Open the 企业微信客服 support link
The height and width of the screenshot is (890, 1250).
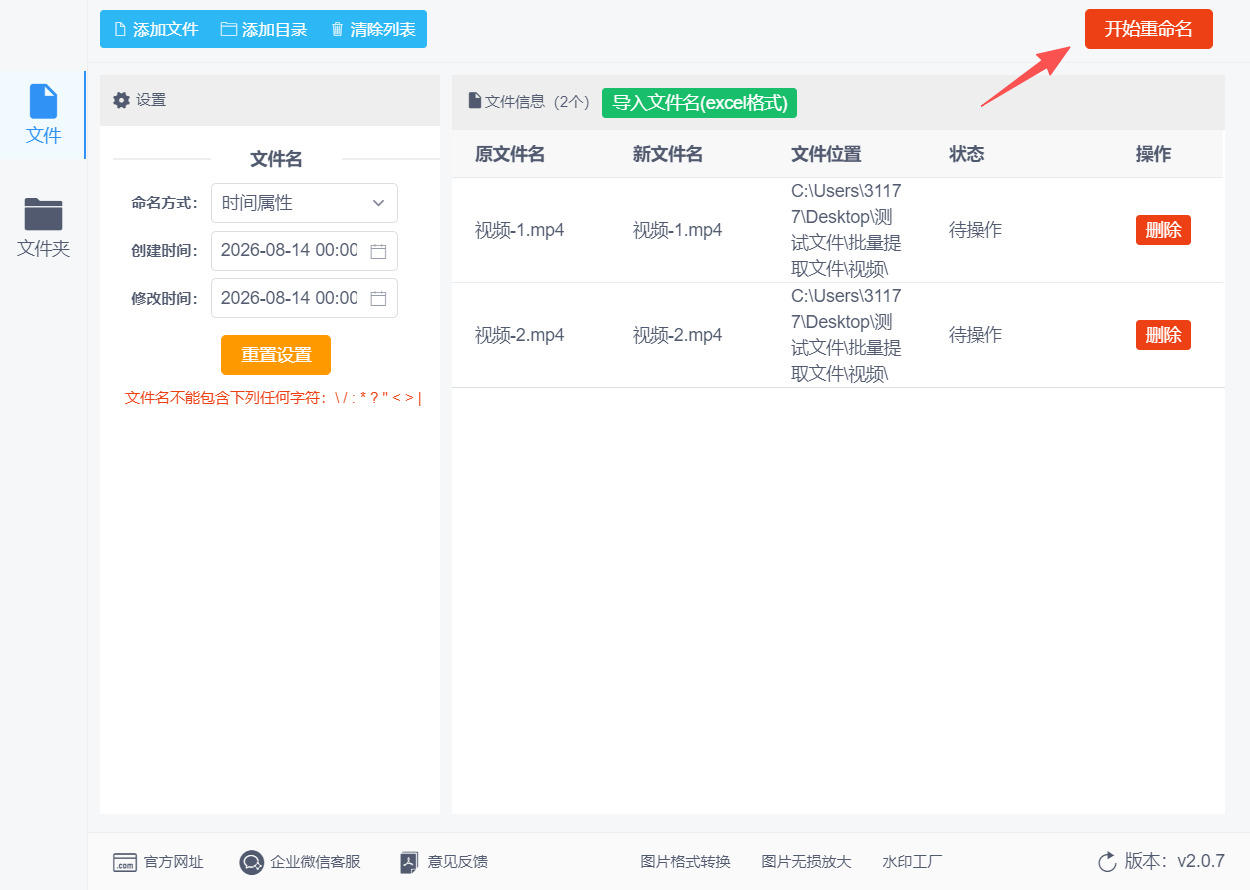tap(315, 862)
